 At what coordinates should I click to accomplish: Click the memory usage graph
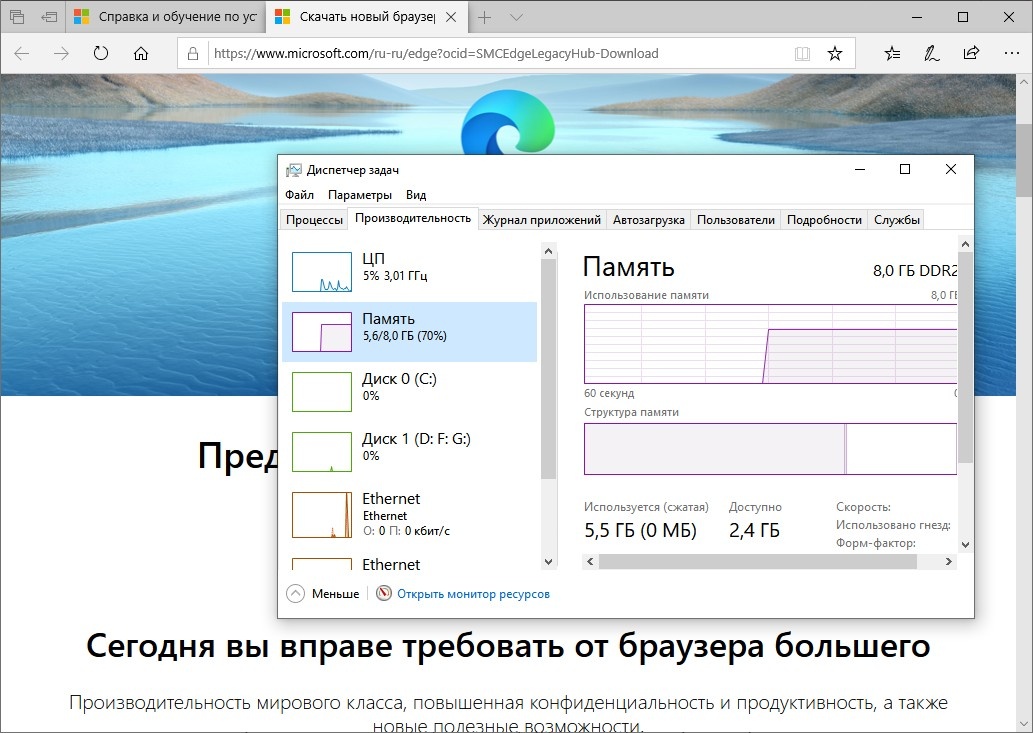point(770,344)
